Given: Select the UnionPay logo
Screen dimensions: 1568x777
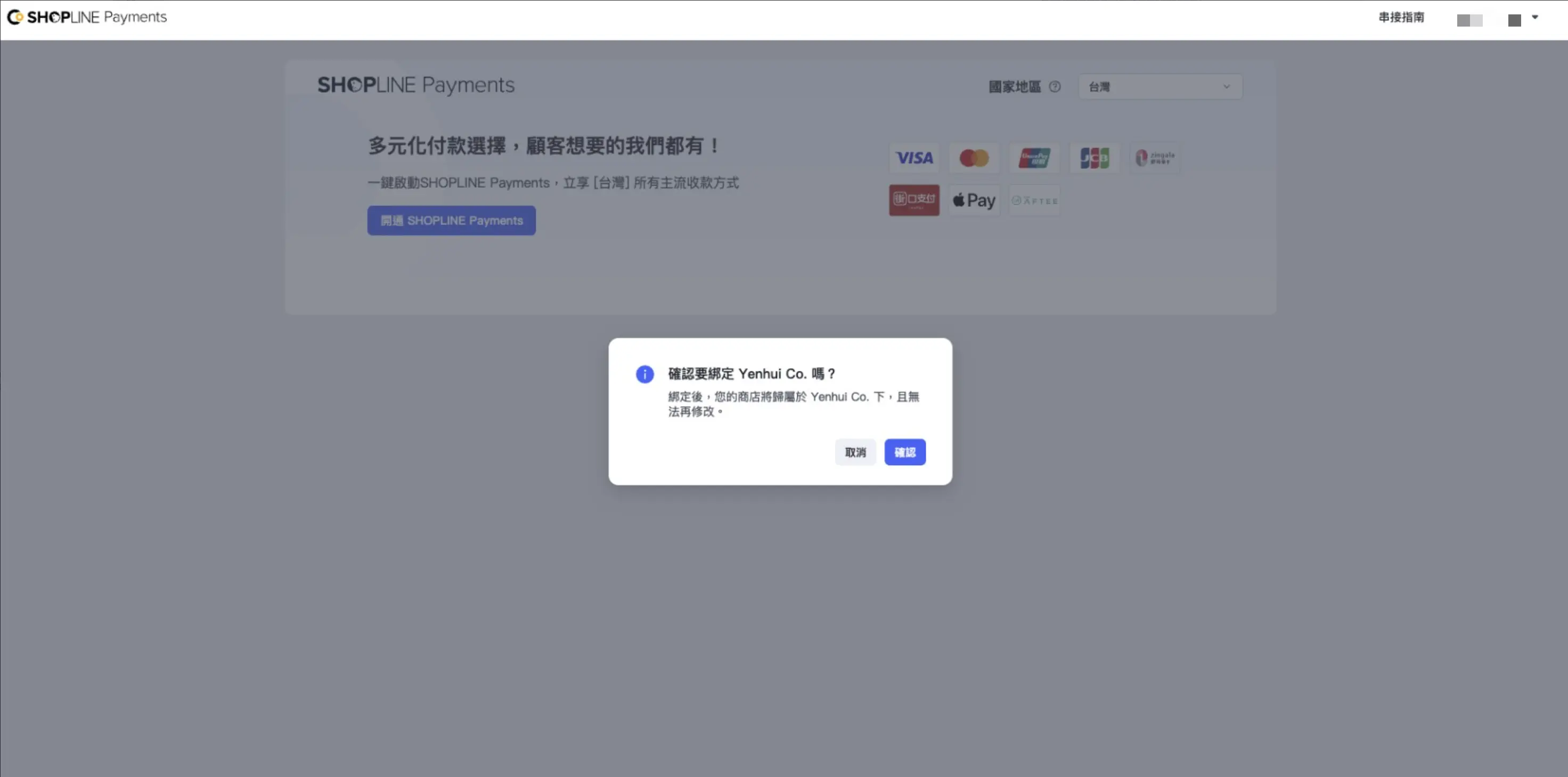Looking at the screenshot, I should point(1034,158).
